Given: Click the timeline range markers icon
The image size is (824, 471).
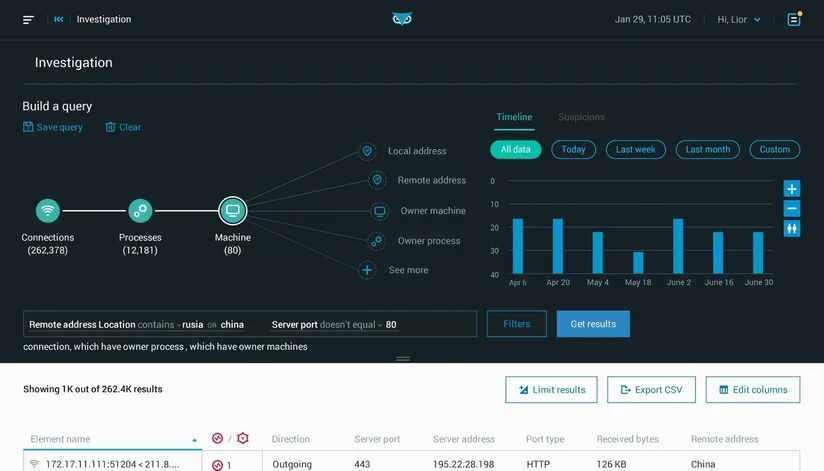Looking at the screenshot, I should [792, 229].
